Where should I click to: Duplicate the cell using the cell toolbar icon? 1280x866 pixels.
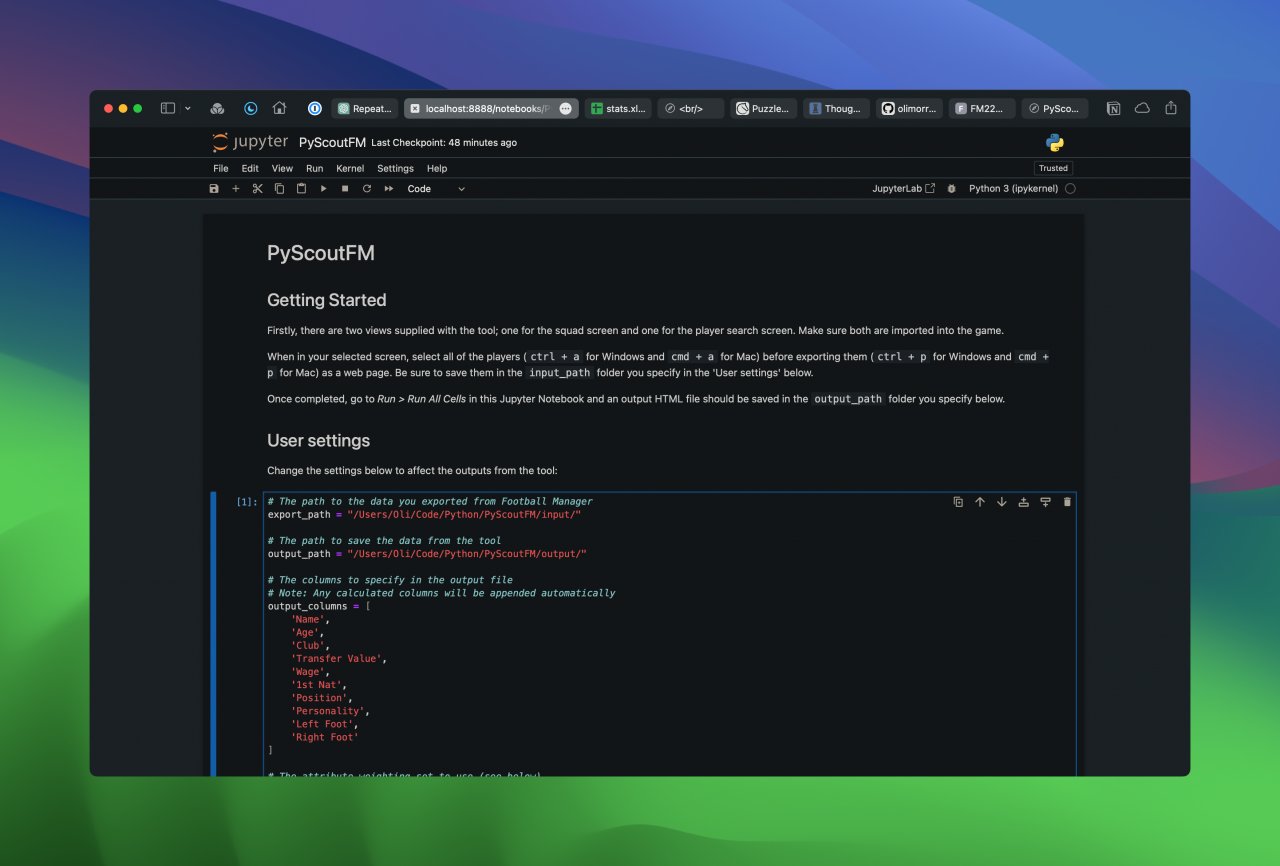[x=958, y=502]
